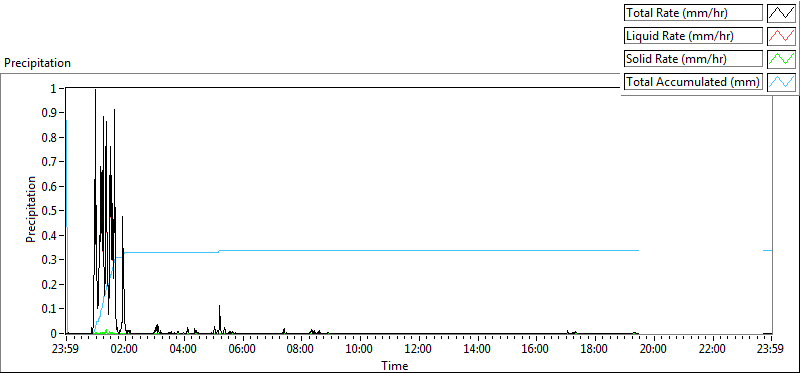Click the Y-axis maximum value 1
Screen dimensions: 800x373
point(58,88)
